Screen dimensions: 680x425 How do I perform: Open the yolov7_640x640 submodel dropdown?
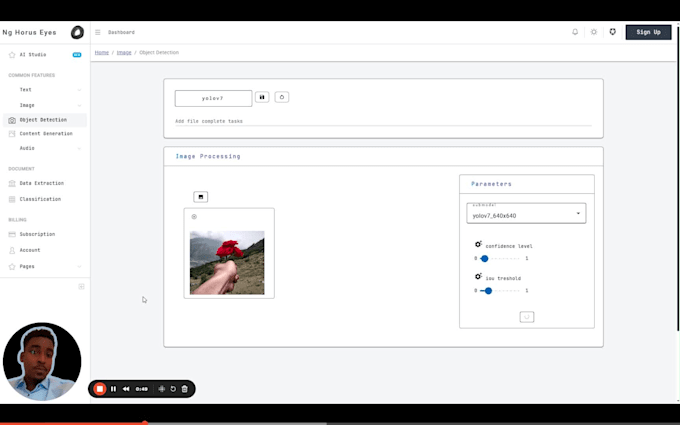tap(526, 213)
